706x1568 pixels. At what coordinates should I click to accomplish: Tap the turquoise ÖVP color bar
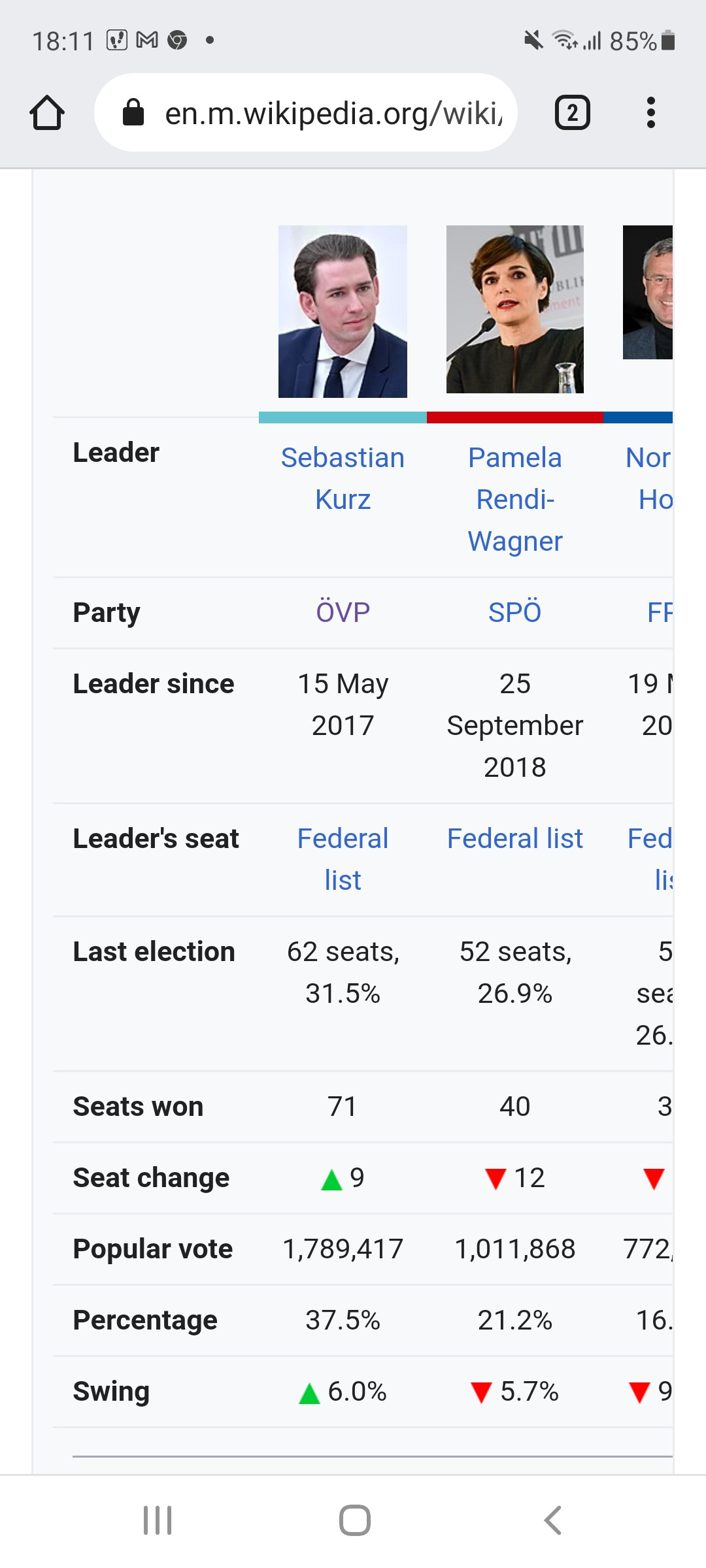(343, 417)
